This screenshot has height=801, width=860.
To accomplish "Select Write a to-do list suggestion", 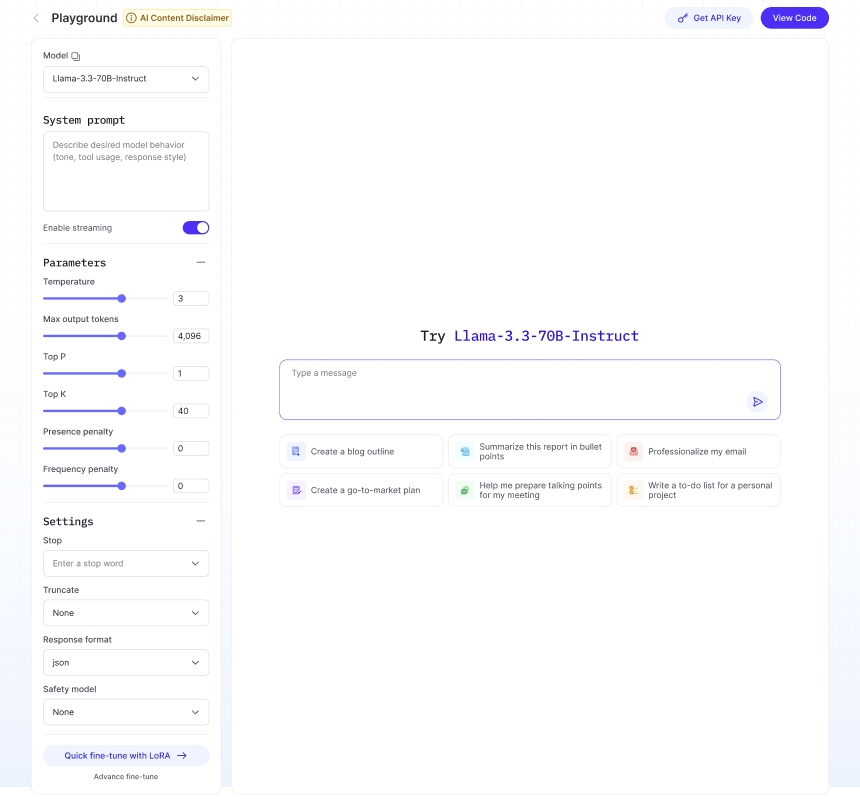I will (x=698, y=491).
